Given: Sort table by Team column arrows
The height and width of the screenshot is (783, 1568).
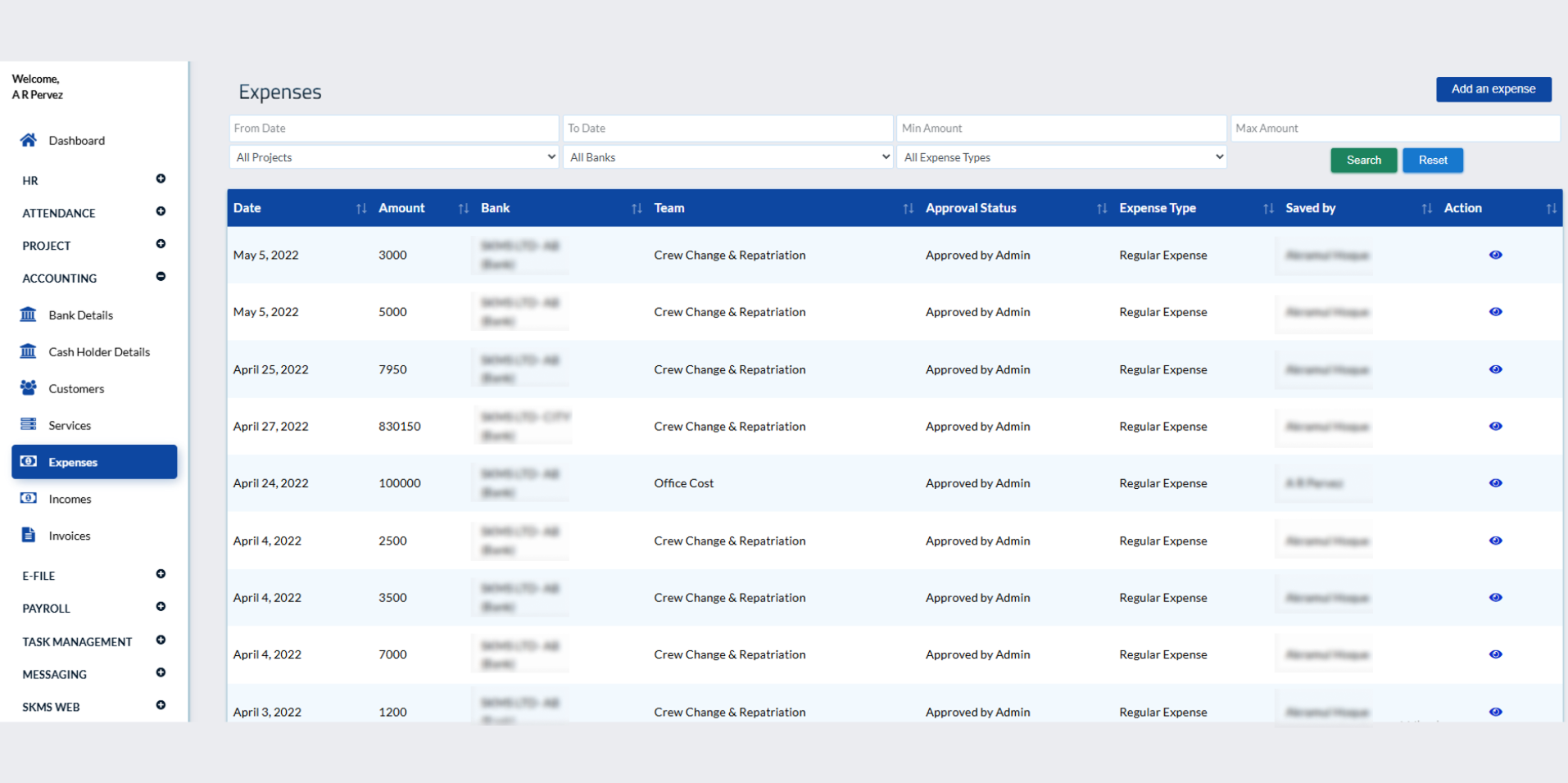Looking at the screenshot, I should (x=908, y=209).
